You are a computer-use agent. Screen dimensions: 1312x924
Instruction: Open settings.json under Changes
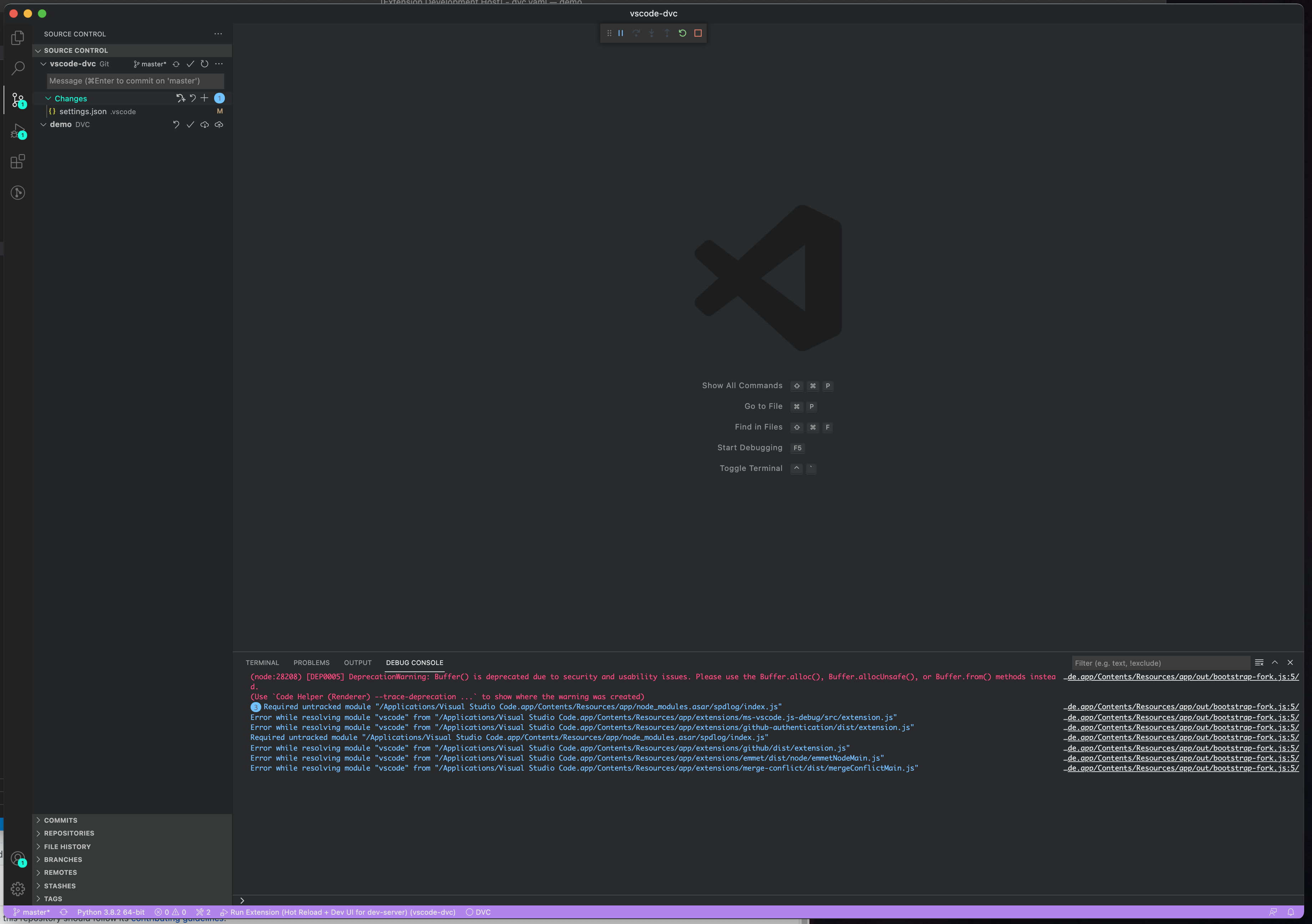(84, 111)
